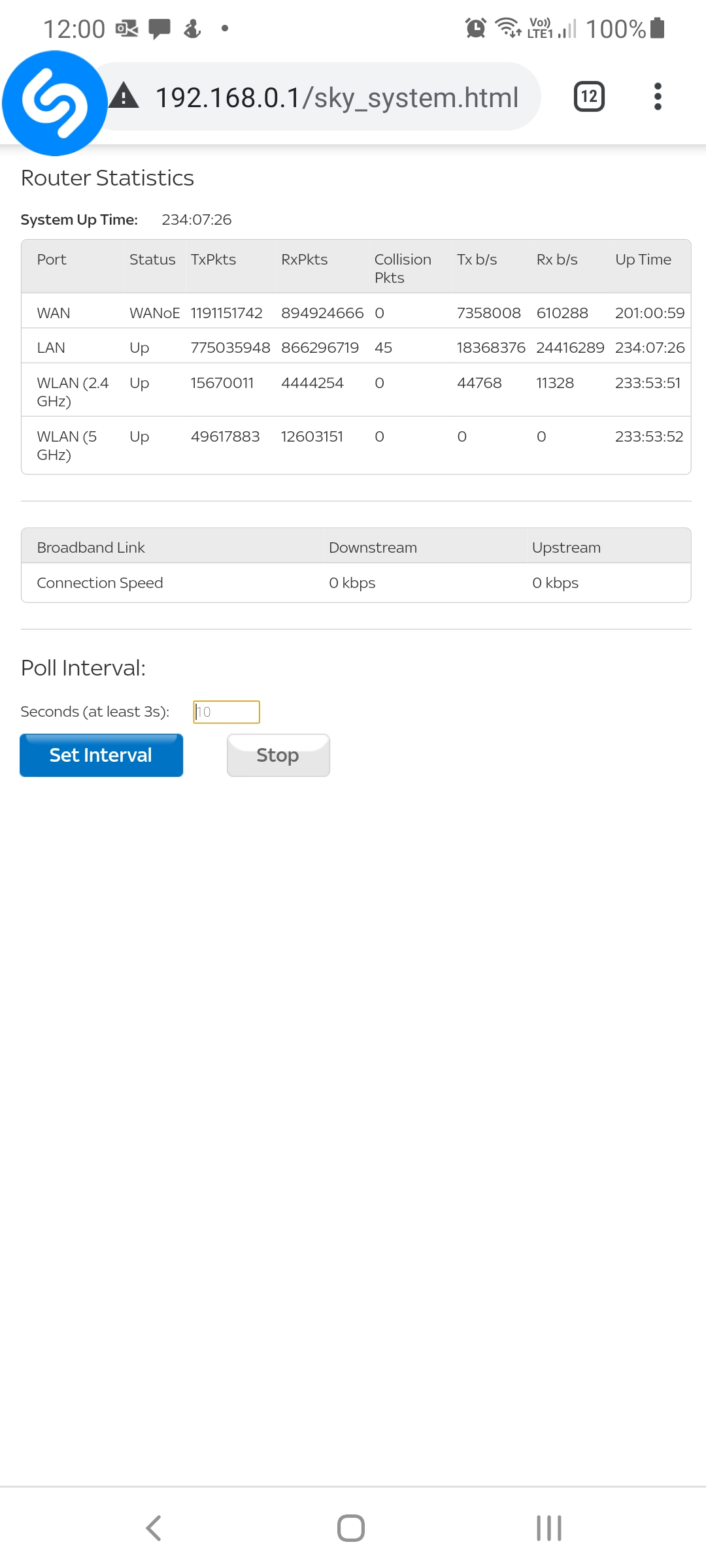Open recent apps from the navigation bar
This screenshot has width=706, height=1568.
pyautogui.click(x=548, y=1527)
